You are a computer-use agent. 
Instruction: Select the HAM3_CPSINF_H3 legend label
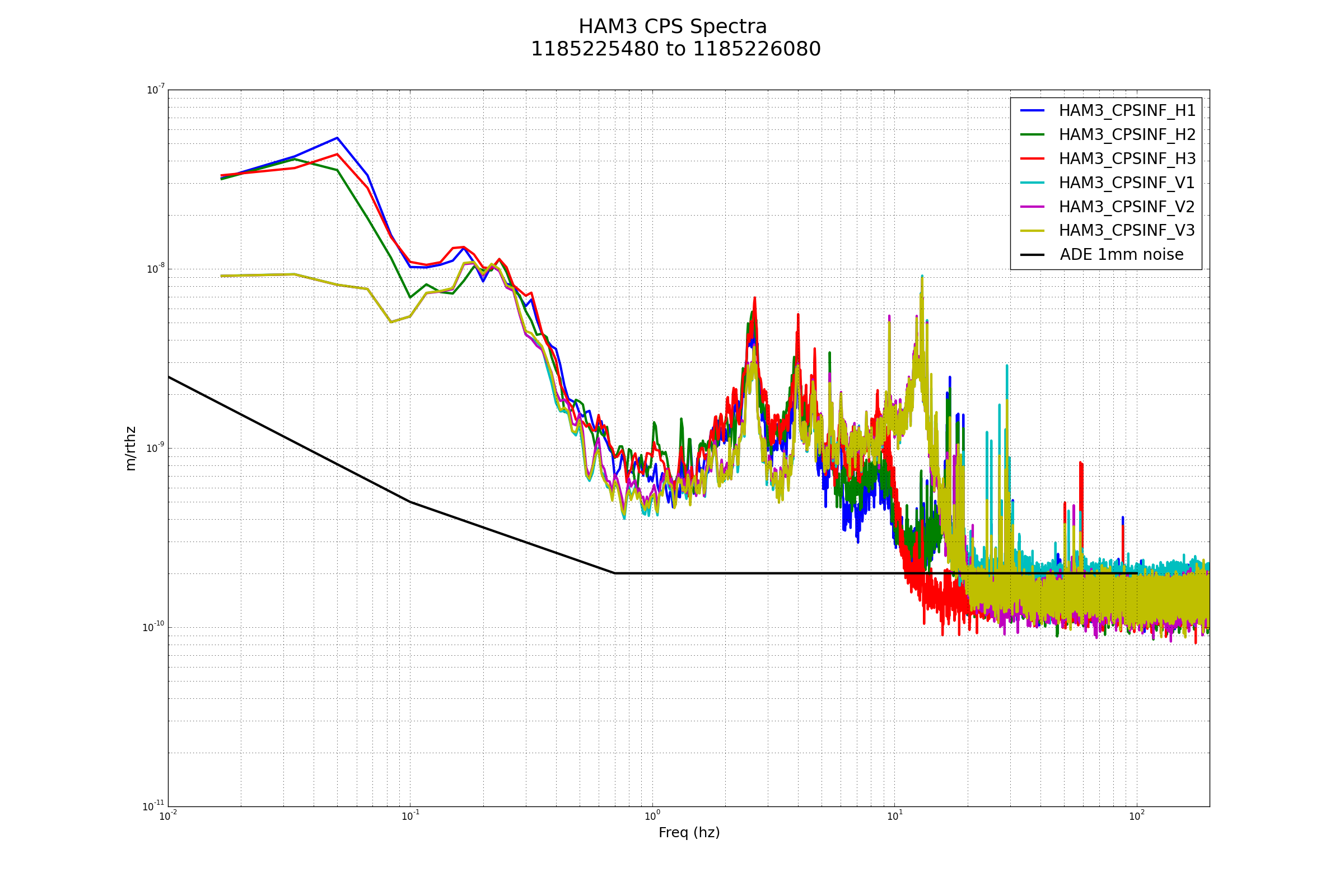1127,159
